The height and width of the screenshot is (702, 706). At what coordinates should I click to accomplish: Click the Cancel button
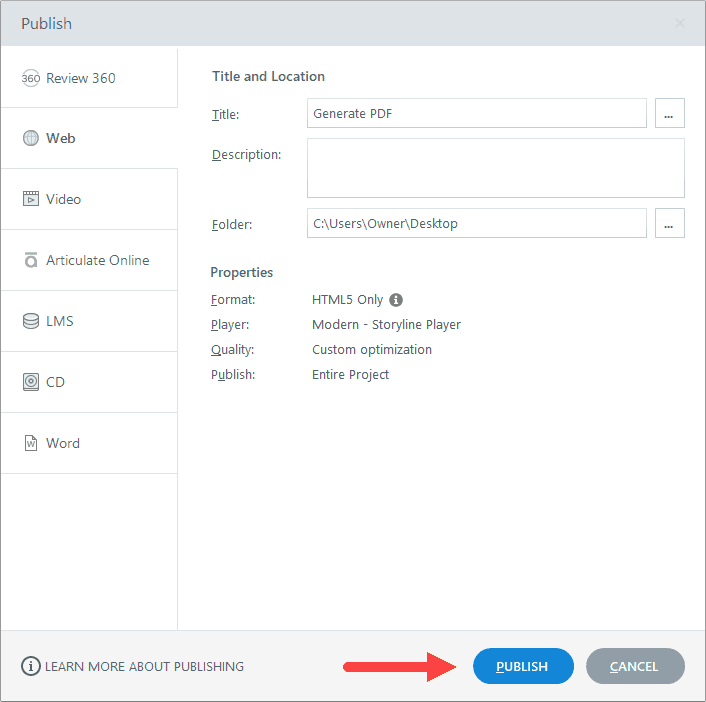[635, 666]
